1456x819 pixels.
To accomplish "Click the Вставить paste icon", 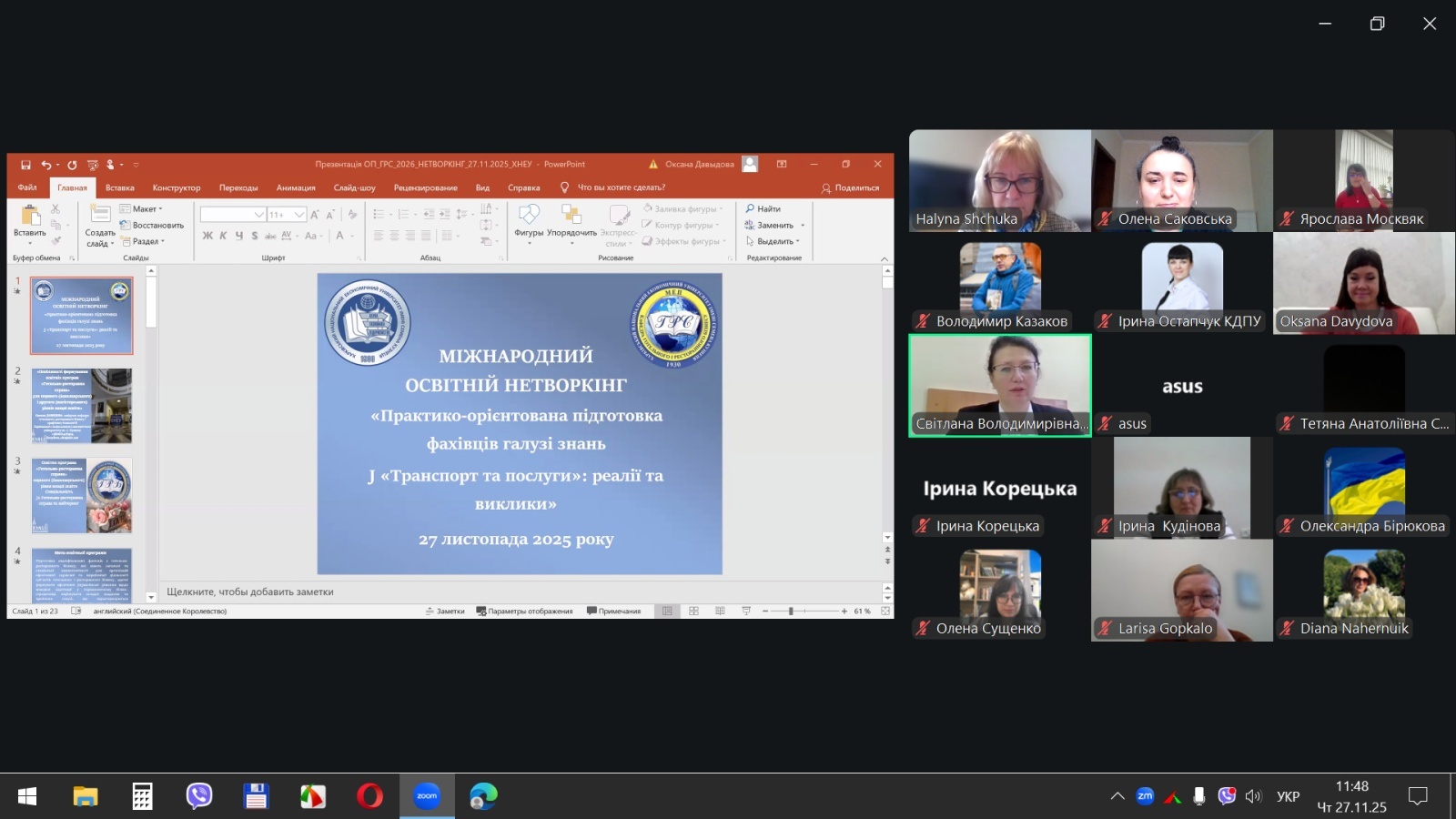I will (30, 218).
